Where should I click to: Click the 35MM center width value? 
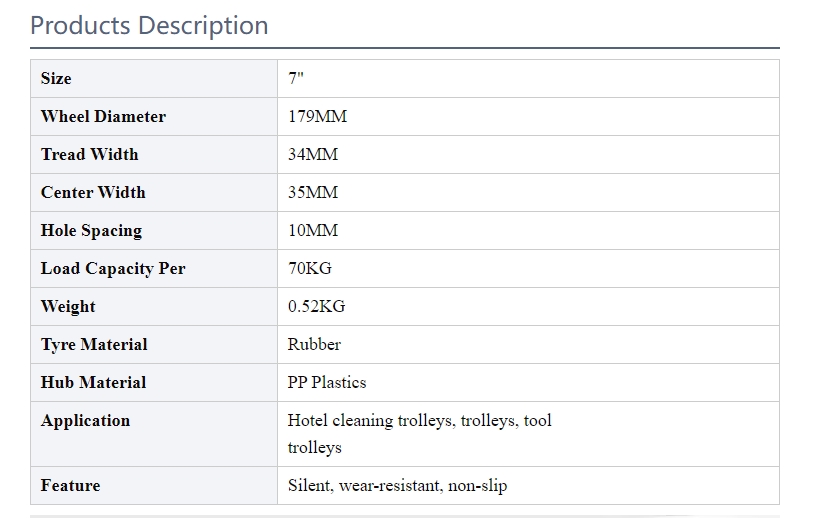pos(313,192)
